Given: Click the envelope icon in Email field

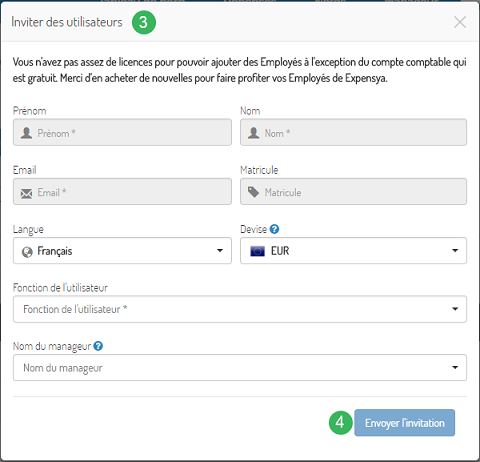Looking at the screenshot, I should 26,193.
